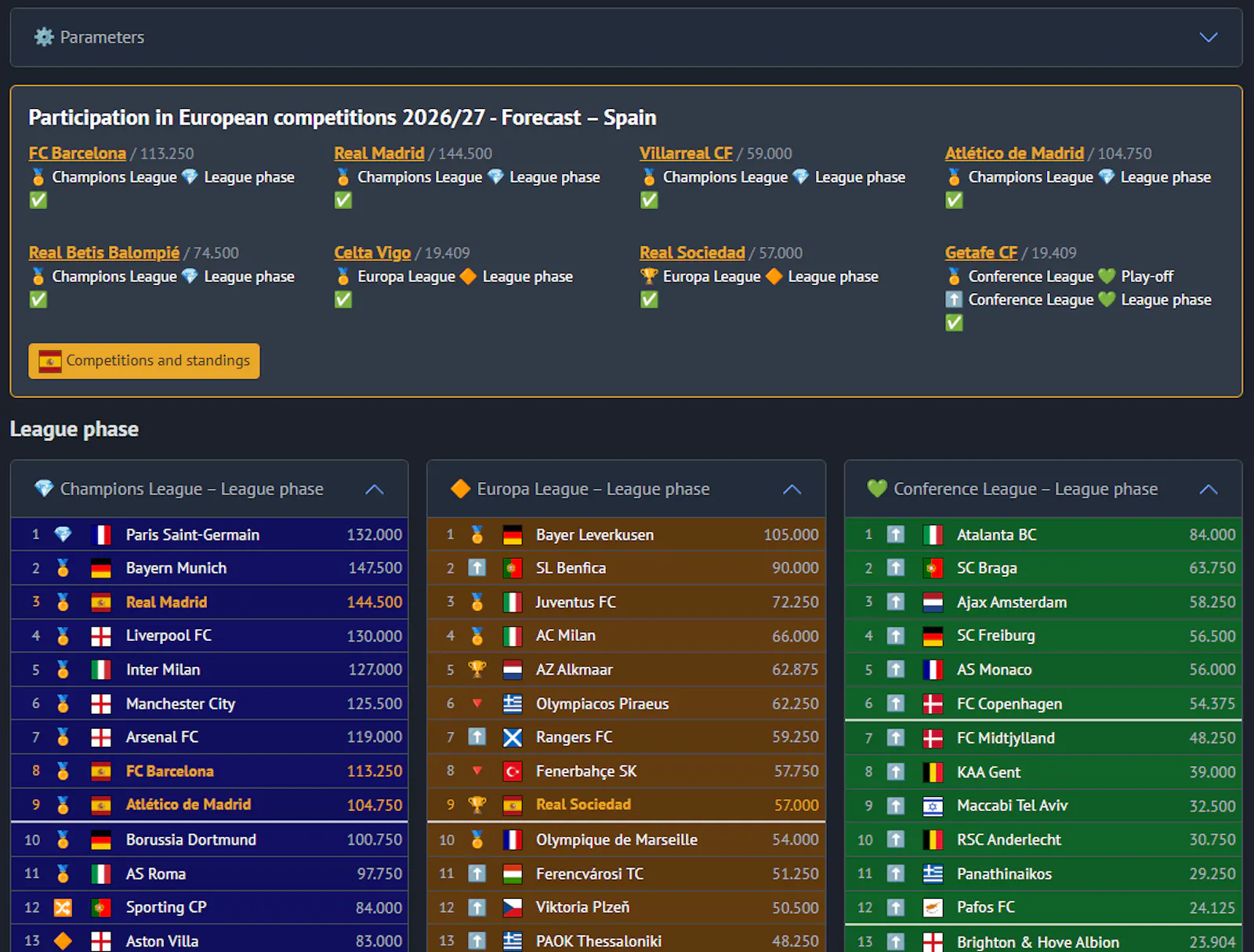
Task: Select Panathinaikos row
Action: (1043, 874)
